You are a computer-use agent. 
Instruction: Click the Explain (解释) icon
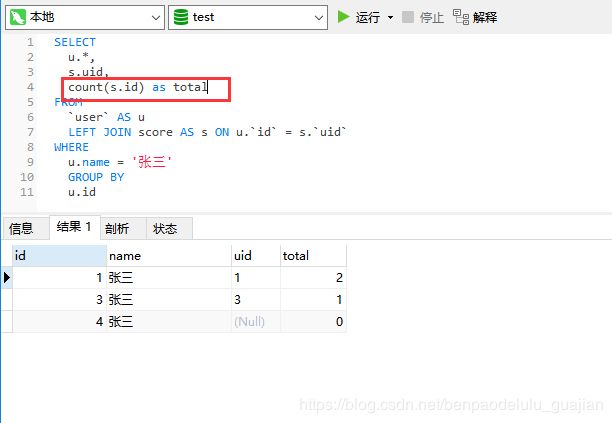point(461,17)
